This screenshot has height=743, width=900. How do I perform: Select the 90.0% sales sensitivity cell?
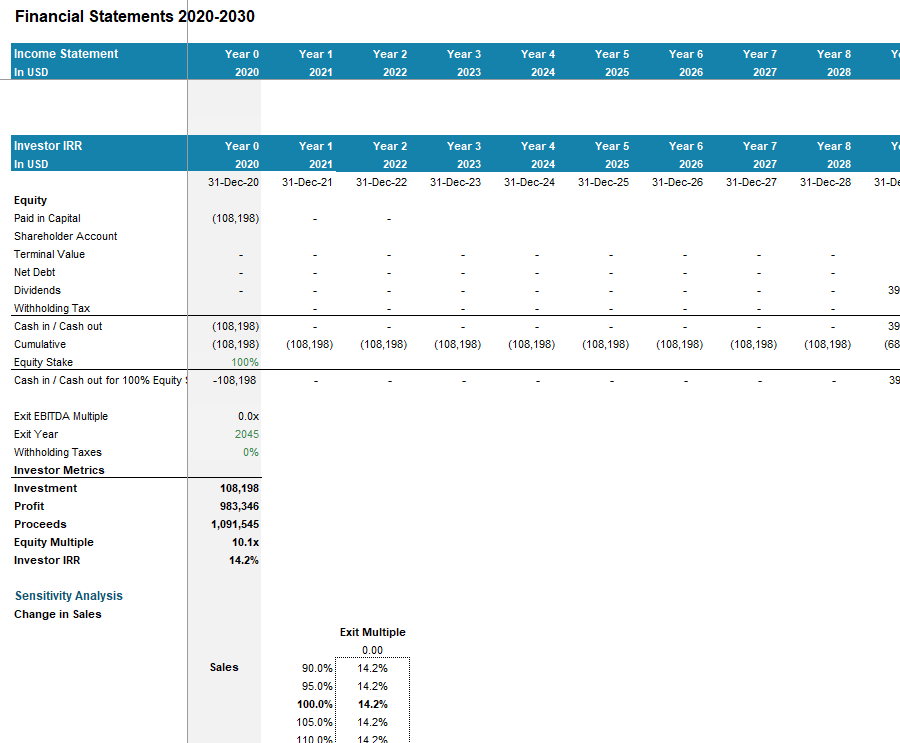(316, 668)
